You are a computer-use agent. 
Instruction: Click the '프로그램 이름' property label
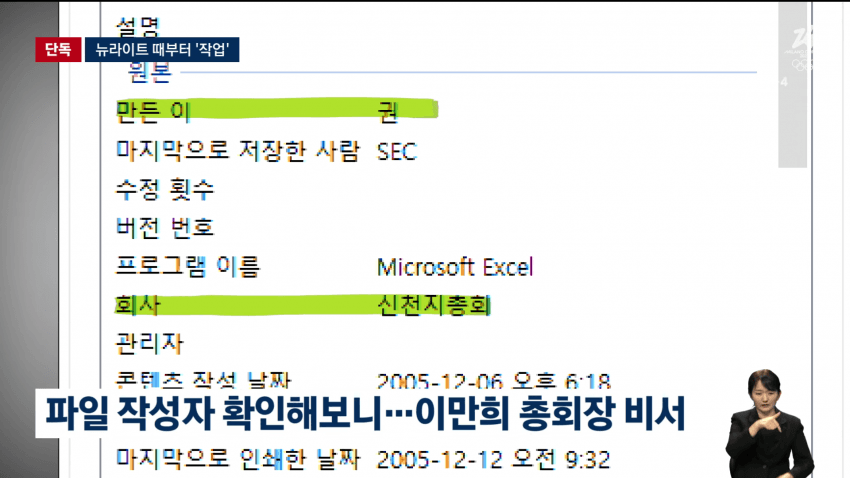(188, 267)
